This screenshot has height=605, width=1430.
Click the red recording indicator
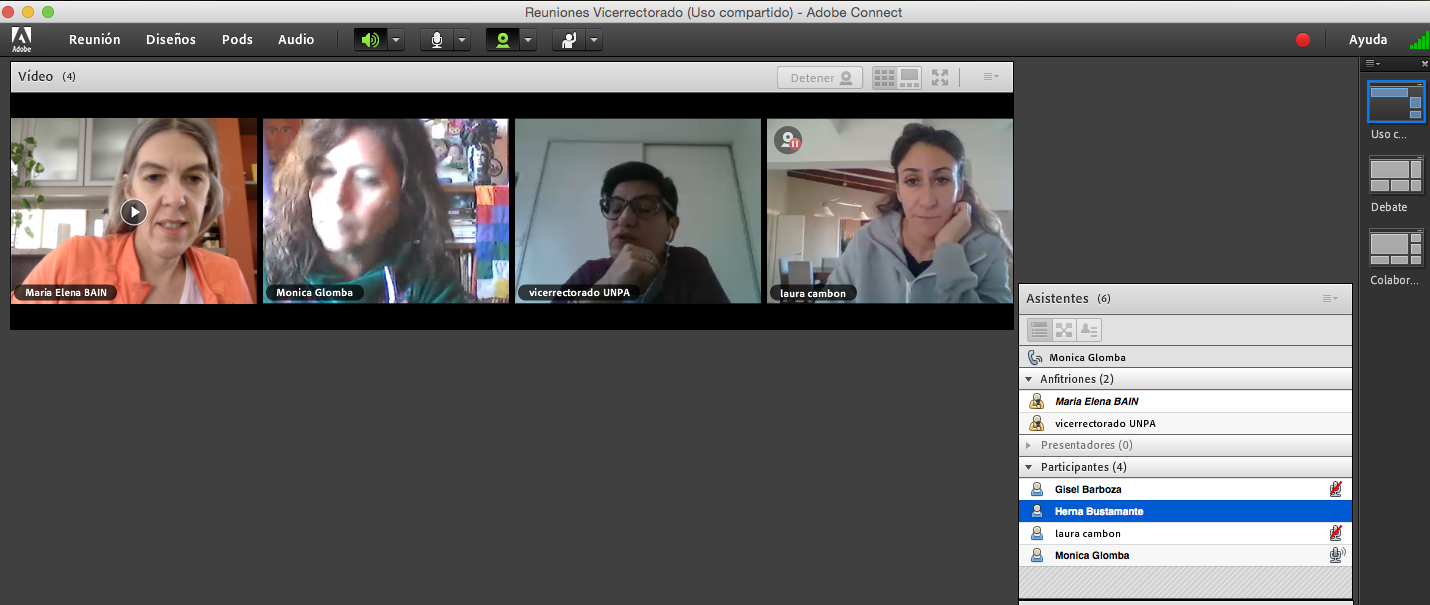(1302, 40)
